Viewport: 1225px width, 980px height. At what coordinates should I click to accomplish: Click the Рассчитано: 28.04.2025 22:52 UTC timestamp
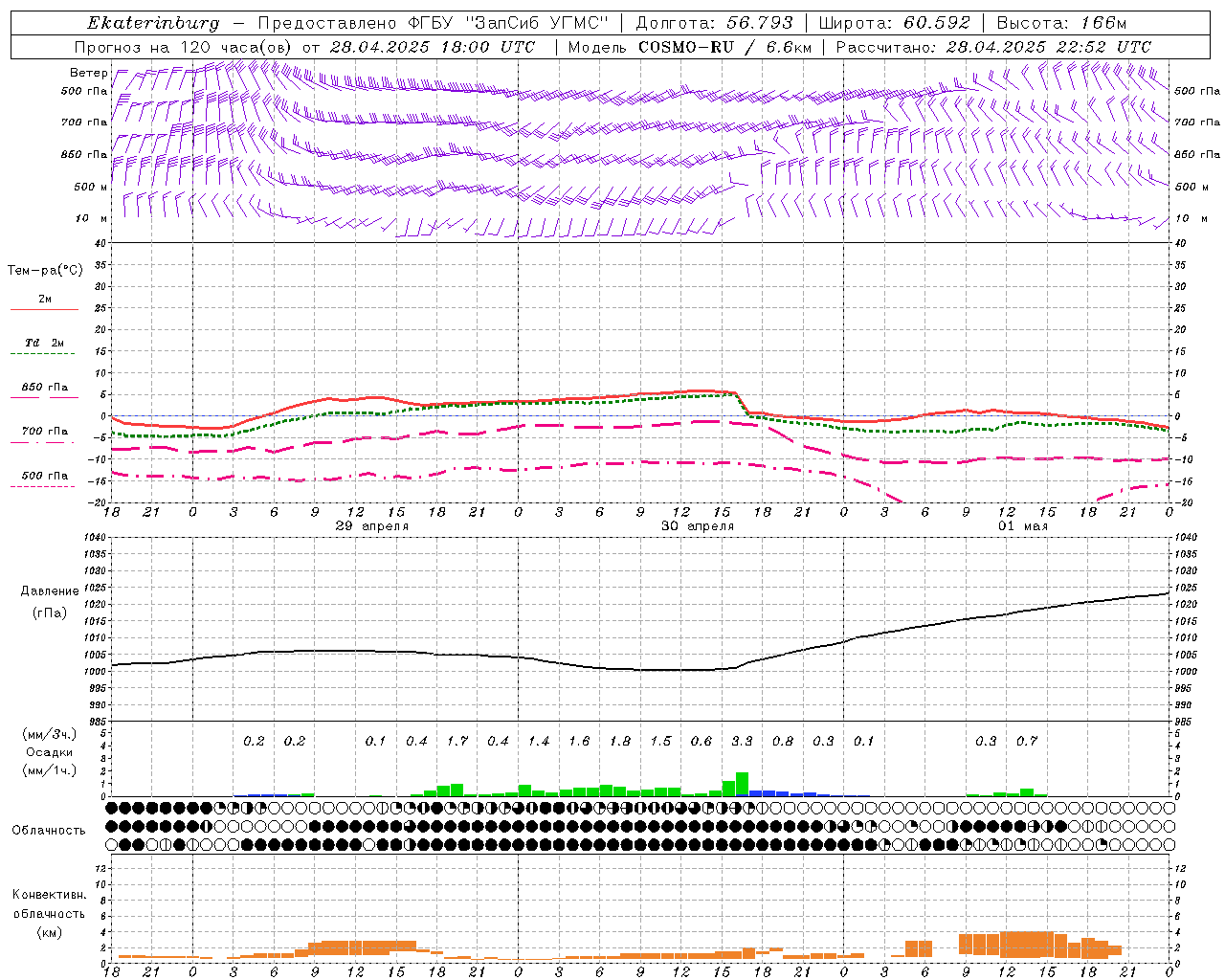pyautogui.click(x=993, y=46)
